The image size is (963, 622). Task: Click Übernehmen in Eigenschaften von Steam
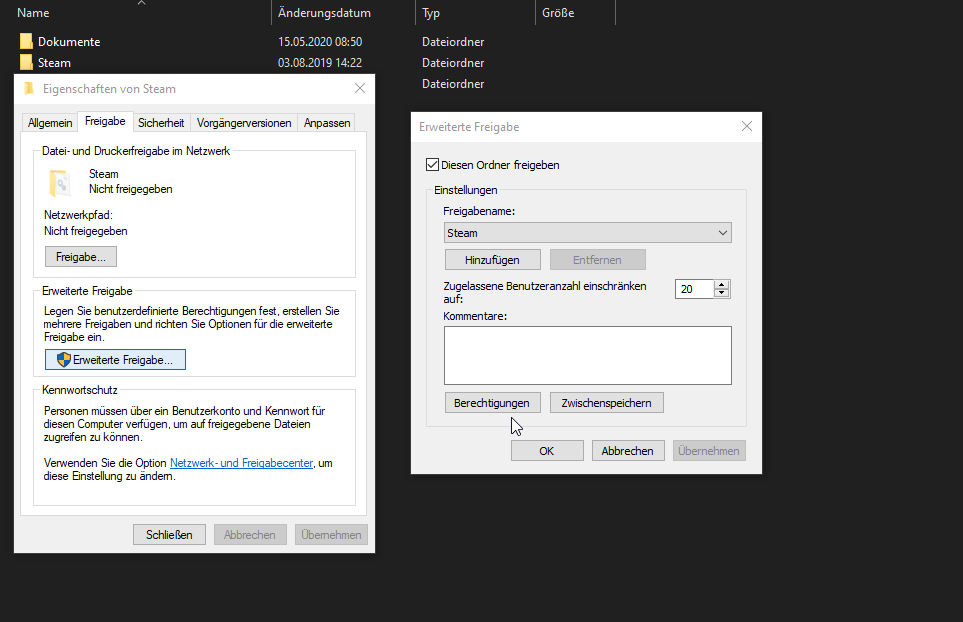[x=331, y=535]
